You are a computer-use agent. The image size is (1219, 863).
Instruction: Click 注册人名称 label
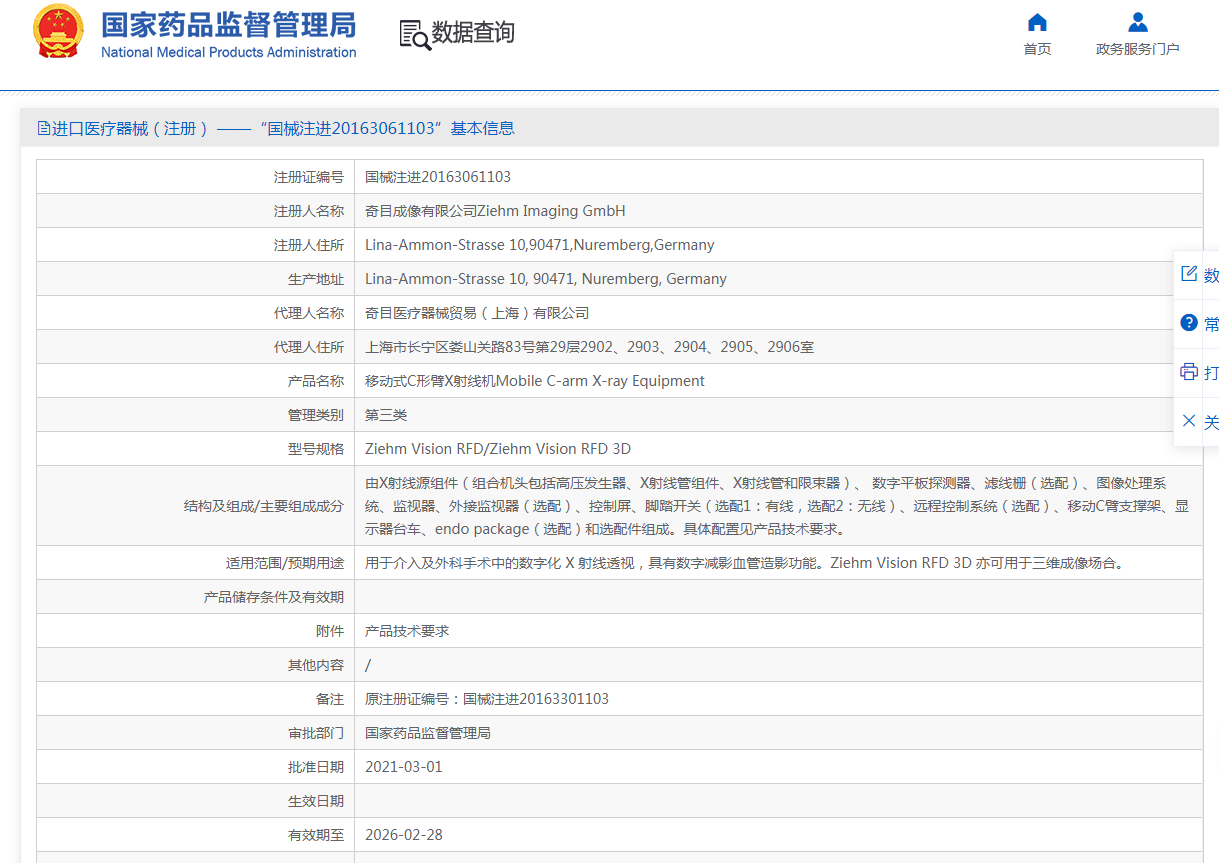tap(309, 211)
